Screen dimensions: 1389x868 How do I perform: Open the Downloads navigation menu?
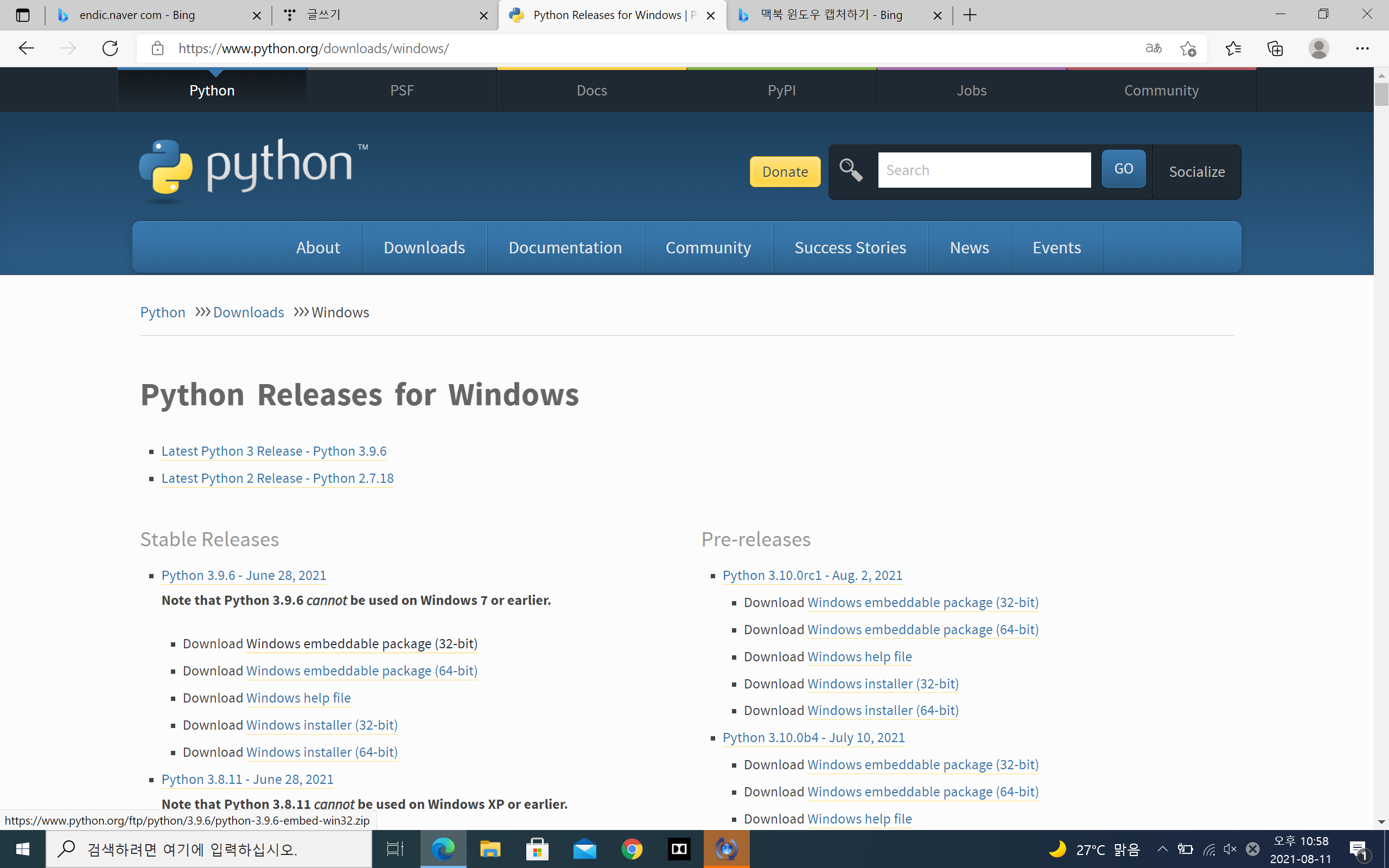click(x=424, y=247)
